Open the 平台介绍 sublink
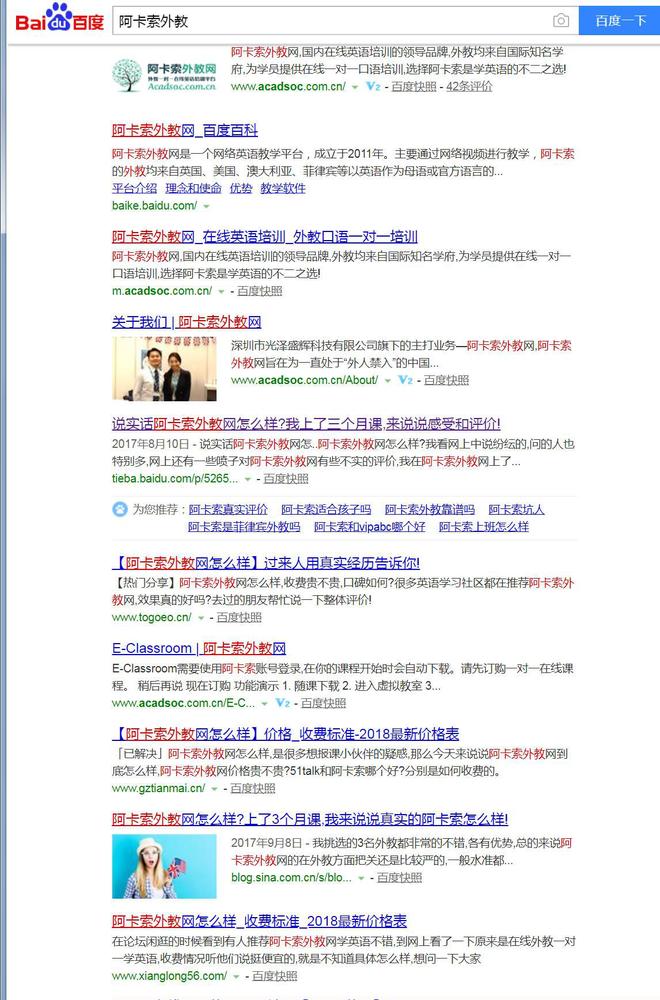The image size is (660, 1000). tap(135, 188)
